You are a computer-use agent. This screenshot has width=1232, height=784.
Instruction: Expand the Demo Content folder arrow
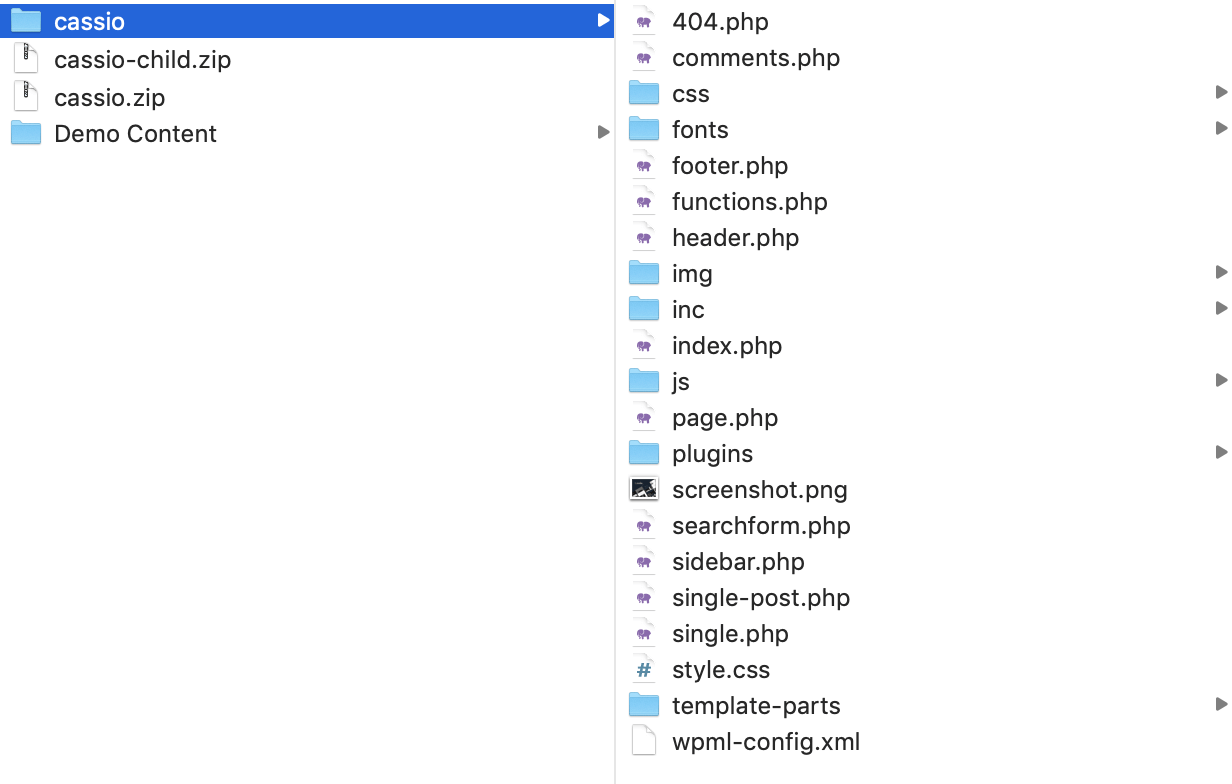click(x=603, y=132)
